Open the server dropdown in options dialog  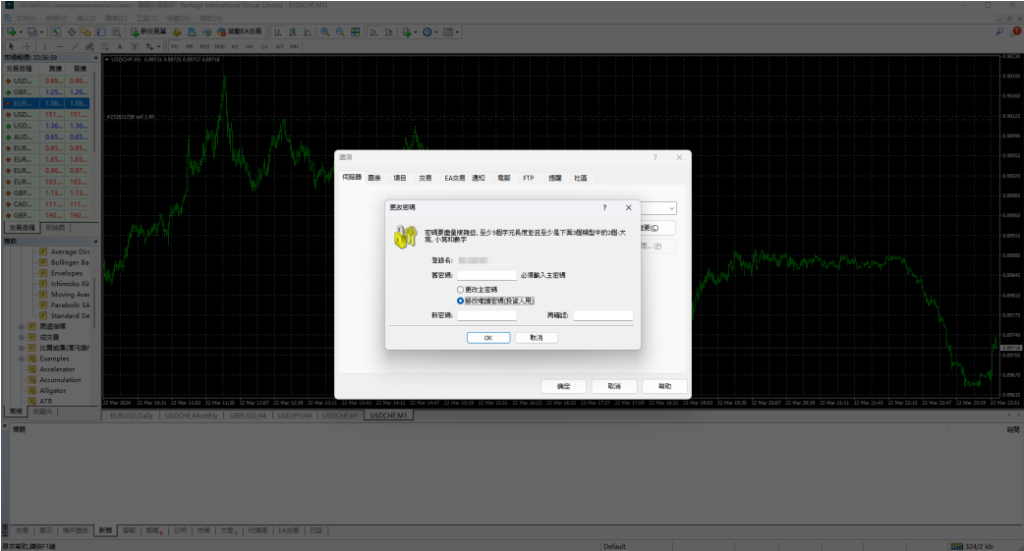coord(670,208)
